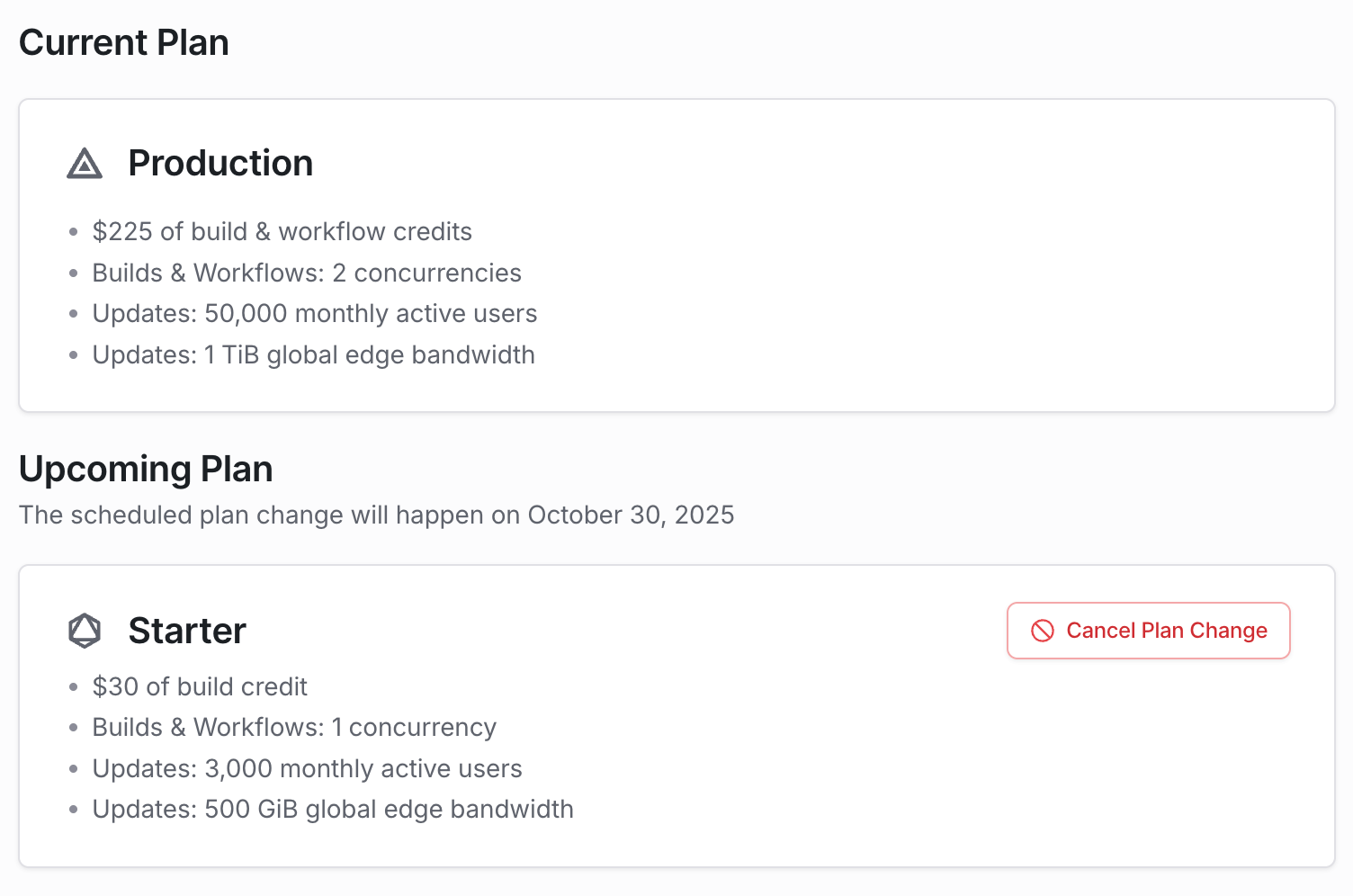Click the bullet beside $225 credits
The width and height of the screenshot is (1353, 896).
pos(74,232)
